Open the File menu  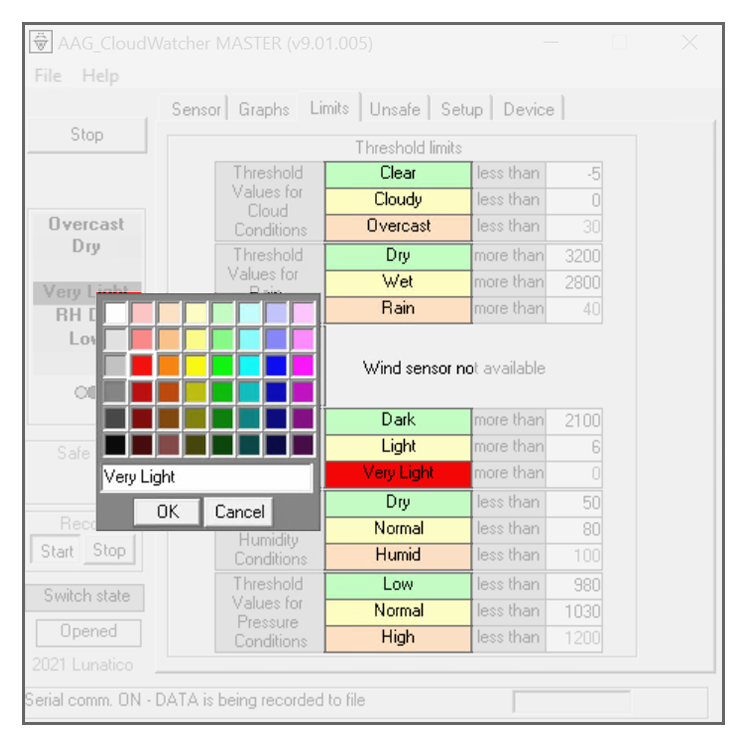(x=48, y=76)
